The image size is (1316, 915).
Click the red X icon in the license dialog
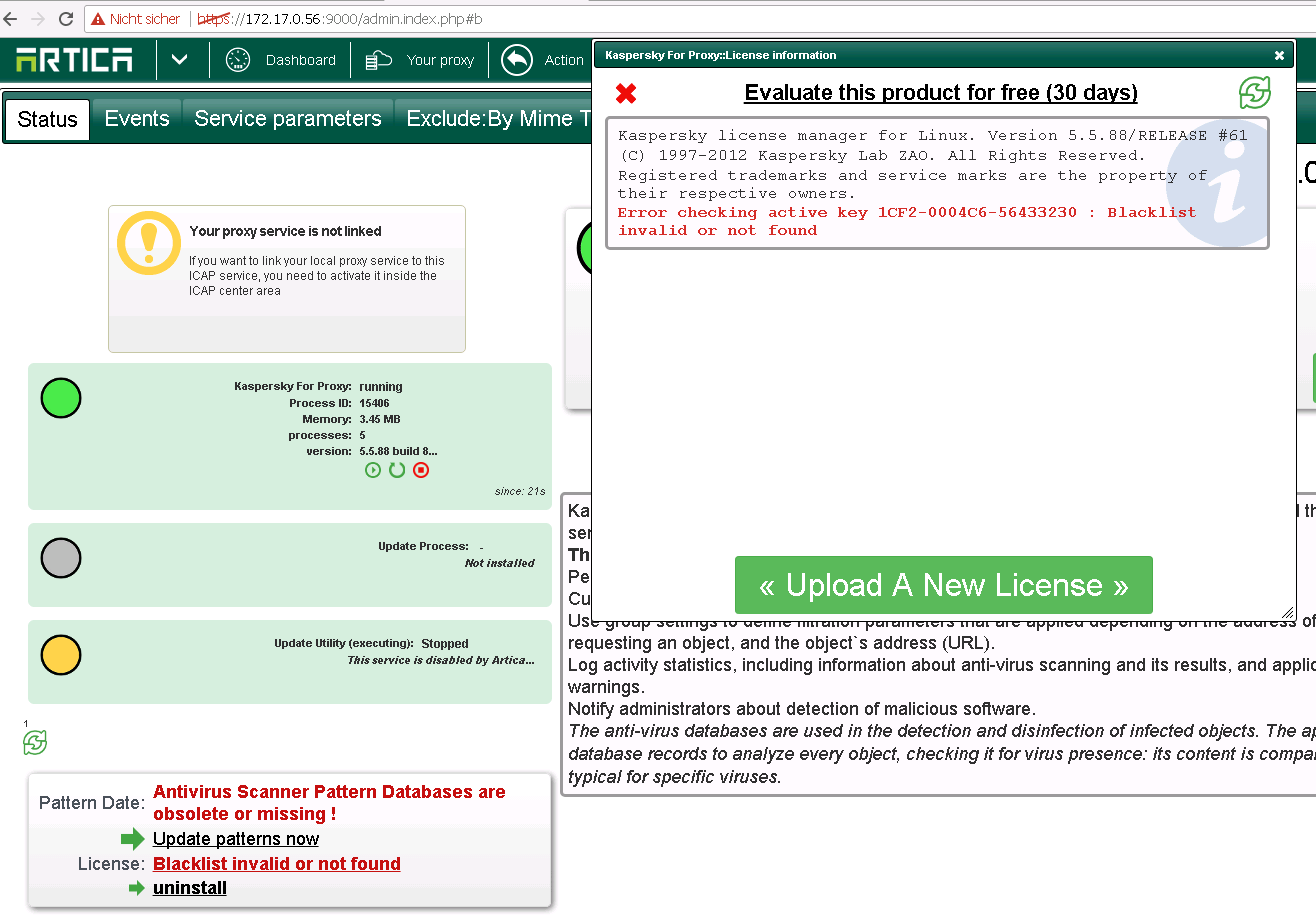coord(626,94)
